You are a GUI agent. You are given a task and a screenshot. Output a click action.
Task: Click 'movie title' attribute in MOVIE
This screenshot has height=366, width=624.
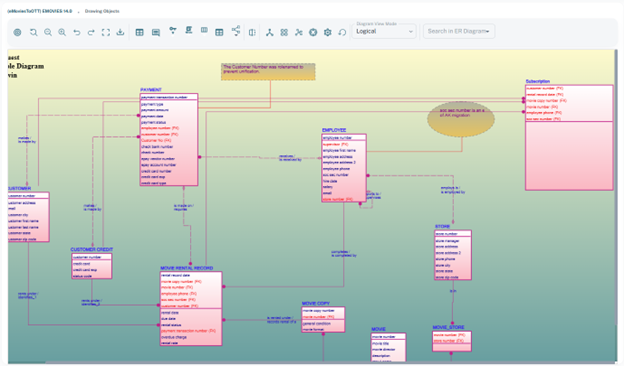(x=380, y=343)
